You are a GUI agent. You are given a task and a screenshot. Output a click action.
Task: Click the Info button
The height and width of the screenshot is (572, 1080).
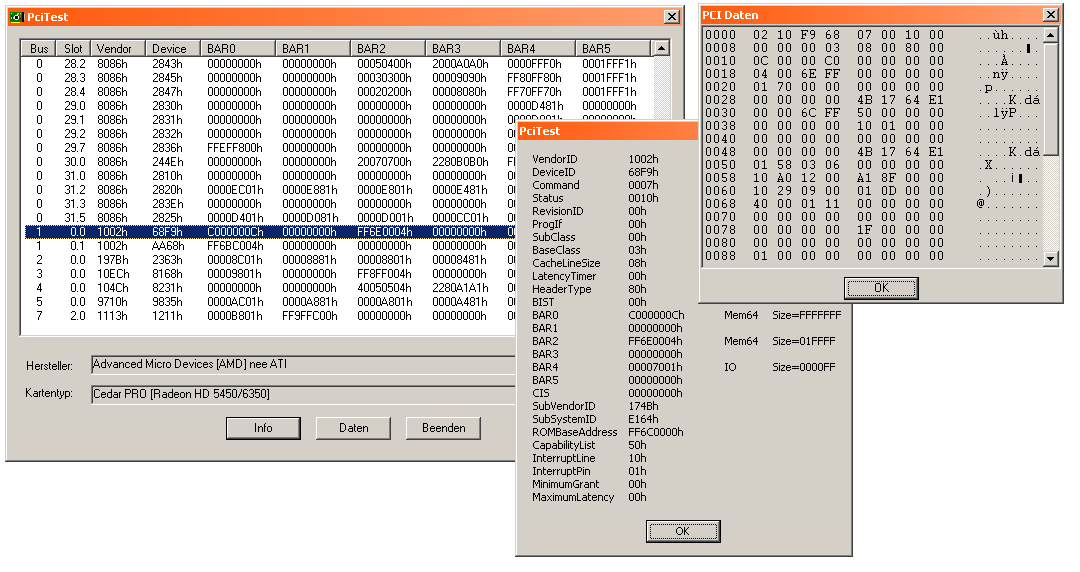coord(263,428)
